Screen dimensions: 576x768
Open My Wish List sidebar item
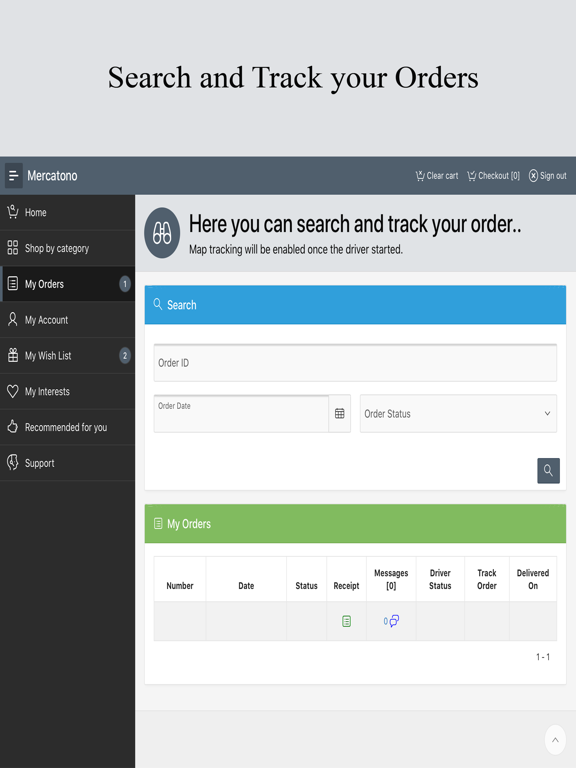pos(68,356)
